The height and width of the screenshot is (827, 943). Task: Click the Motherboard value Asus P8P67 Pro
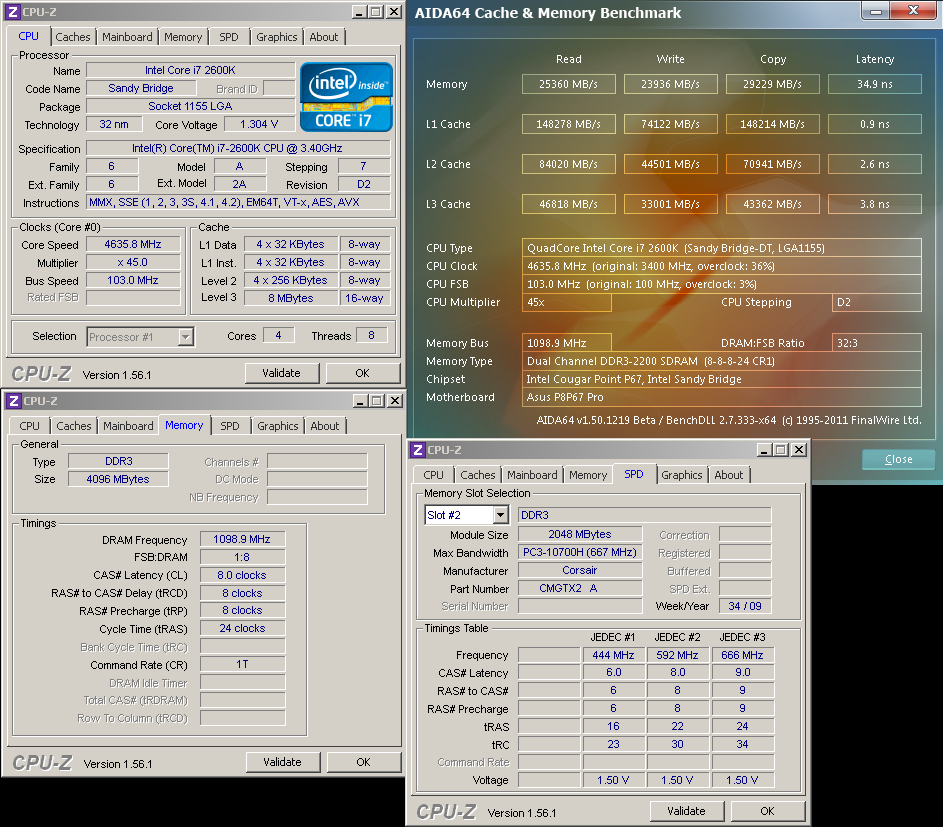722,398
